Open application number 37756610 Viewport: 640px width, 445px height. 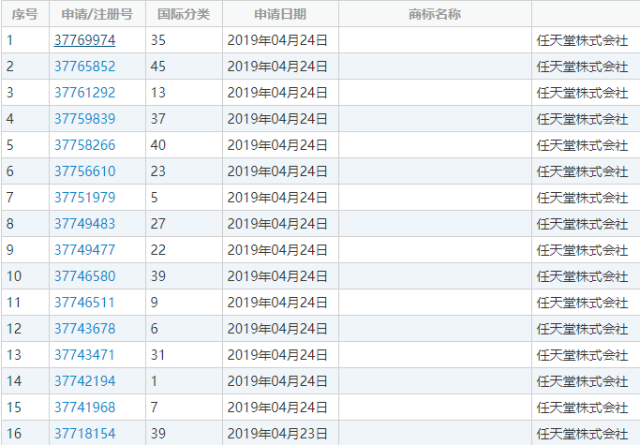85,171
